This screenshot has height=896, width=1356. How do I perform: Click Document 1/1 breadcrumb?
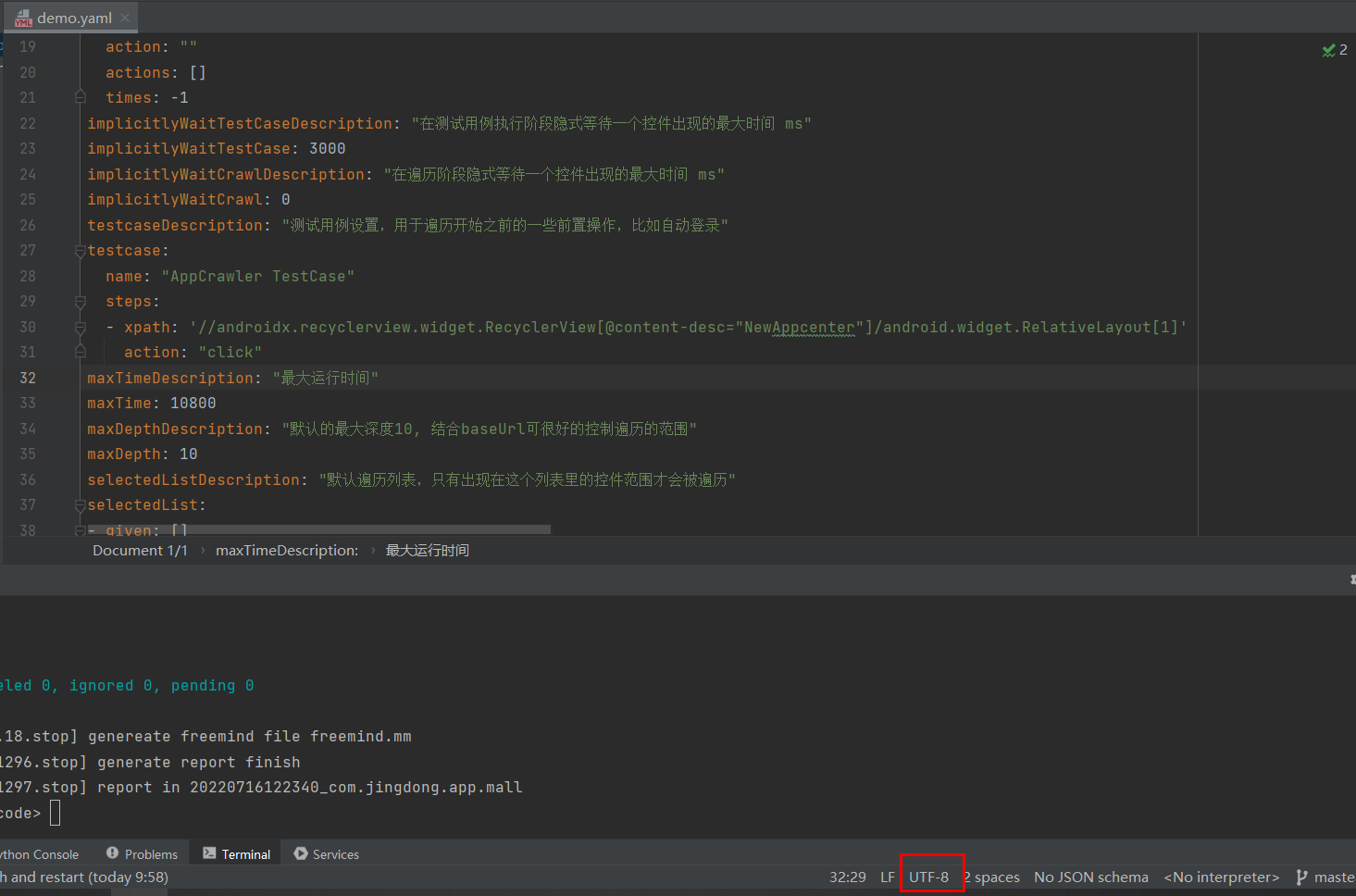[x=140, y=550]
